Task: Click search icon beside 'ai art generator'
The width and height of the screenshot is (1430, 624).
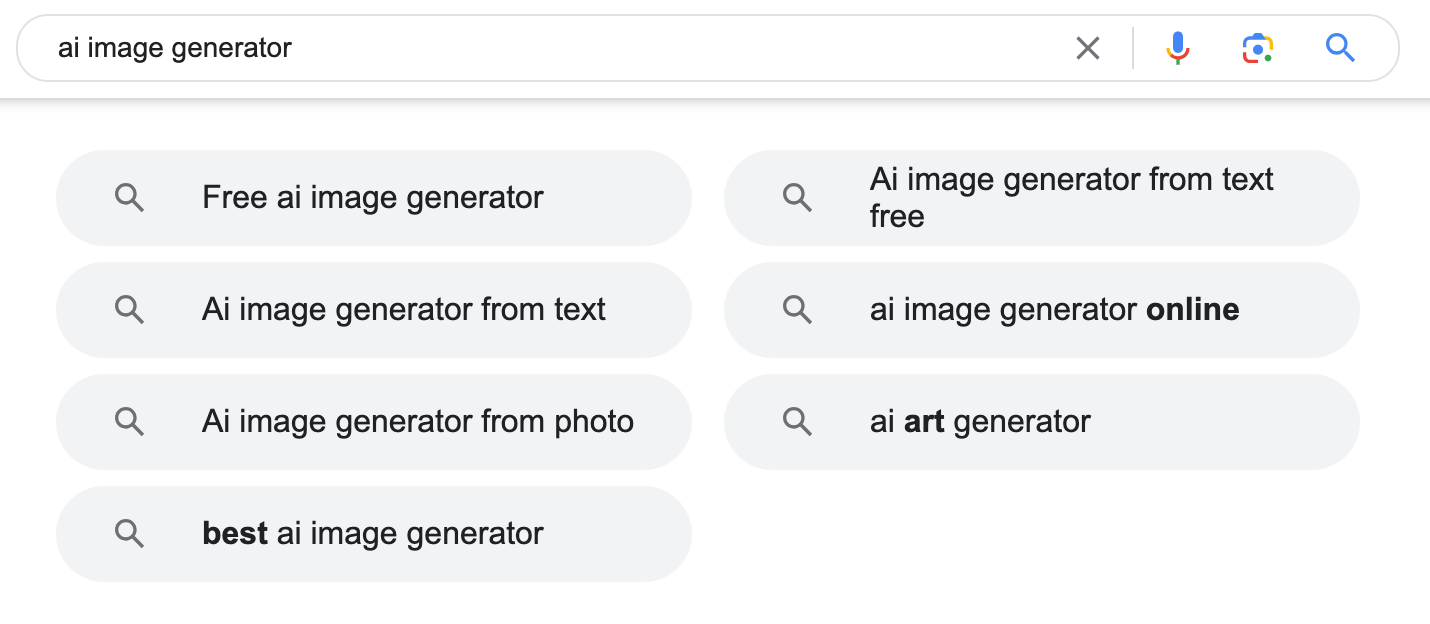Action: point(798,422)
